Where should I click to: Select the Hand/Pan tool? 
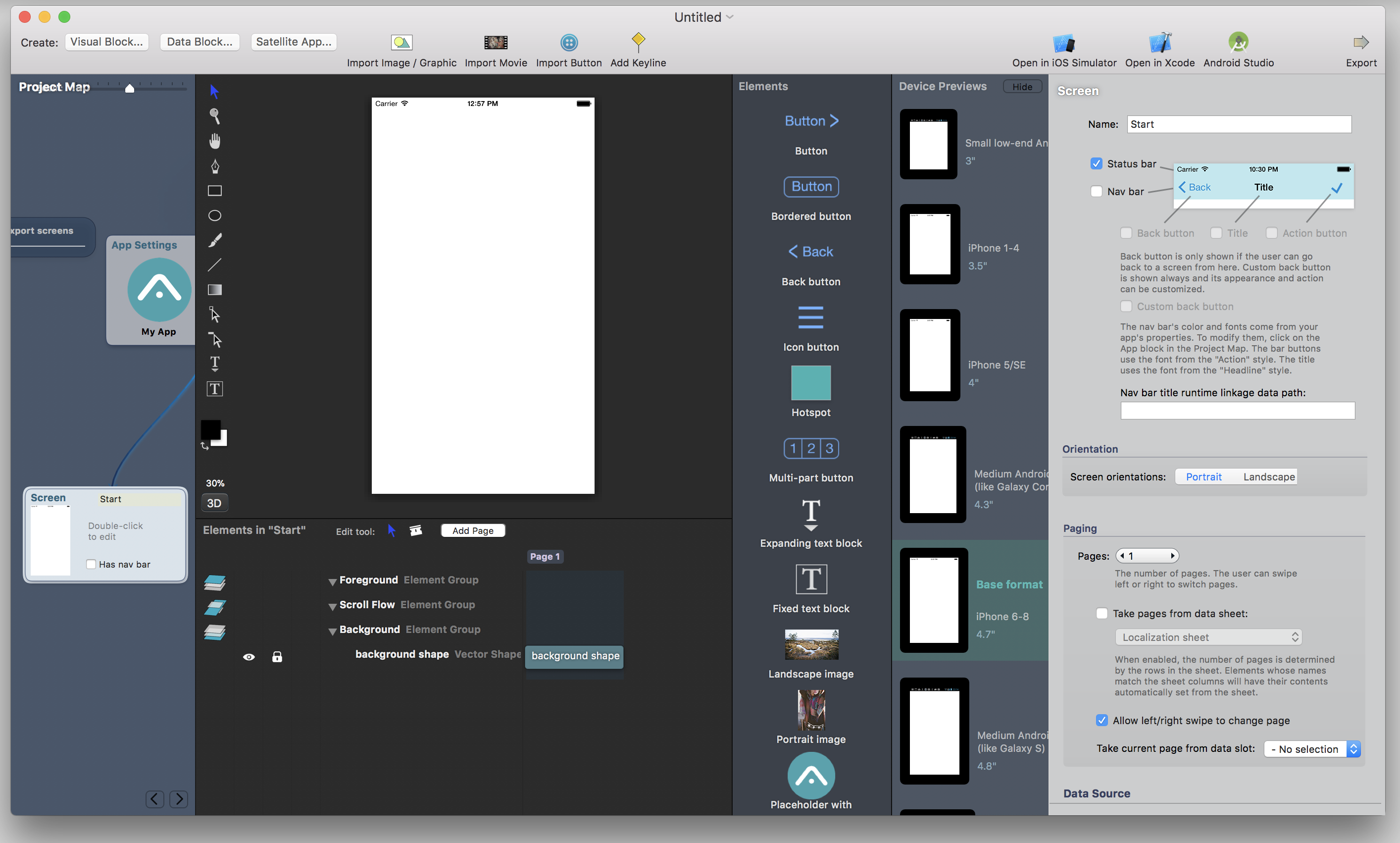[215, 140]
